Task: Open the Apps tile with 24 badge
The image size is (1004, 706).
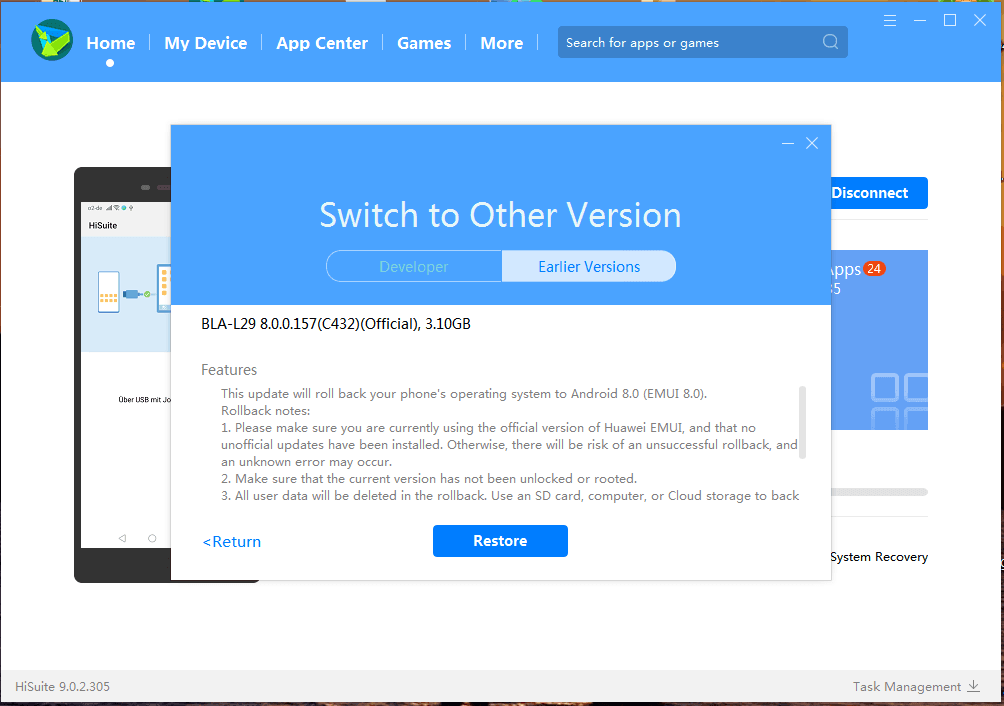Action: (x=879, y=340)
